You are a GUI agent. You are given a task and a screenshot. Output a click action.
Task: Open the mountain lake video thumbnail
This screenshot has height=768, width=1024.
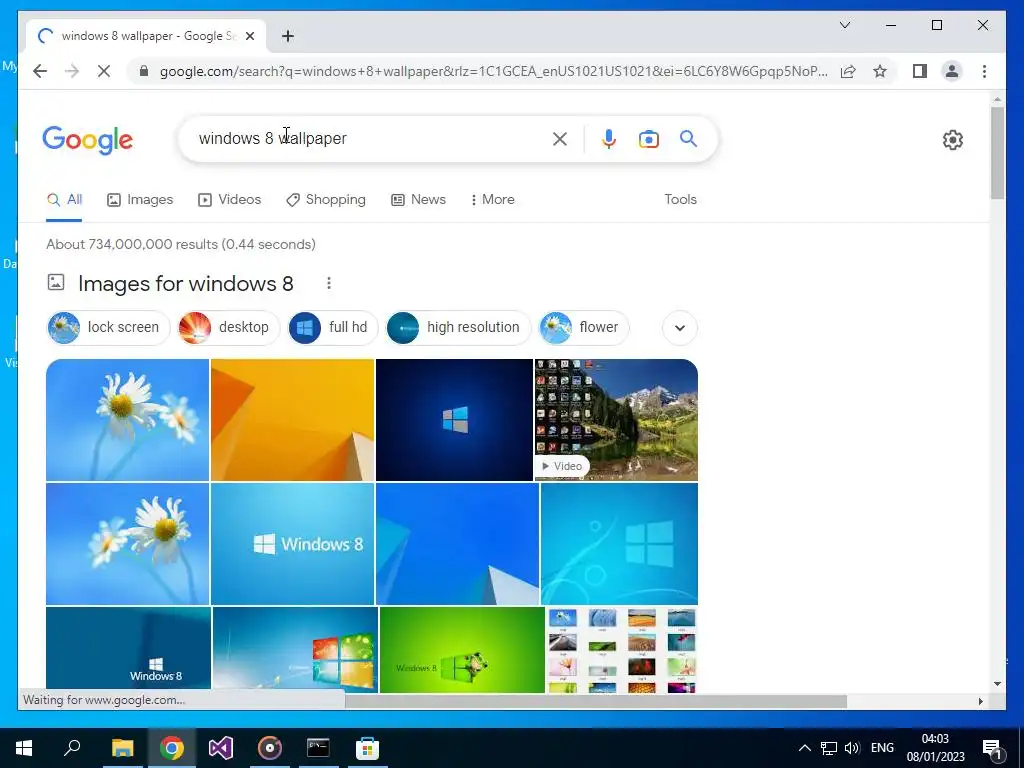tap(616, 420)
